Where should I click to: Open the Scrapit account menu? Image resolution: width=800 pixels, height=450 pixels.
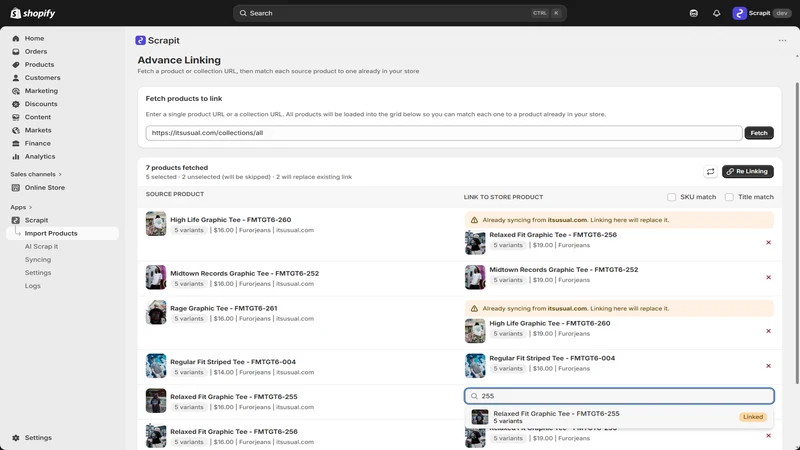[x=761, y=13]
